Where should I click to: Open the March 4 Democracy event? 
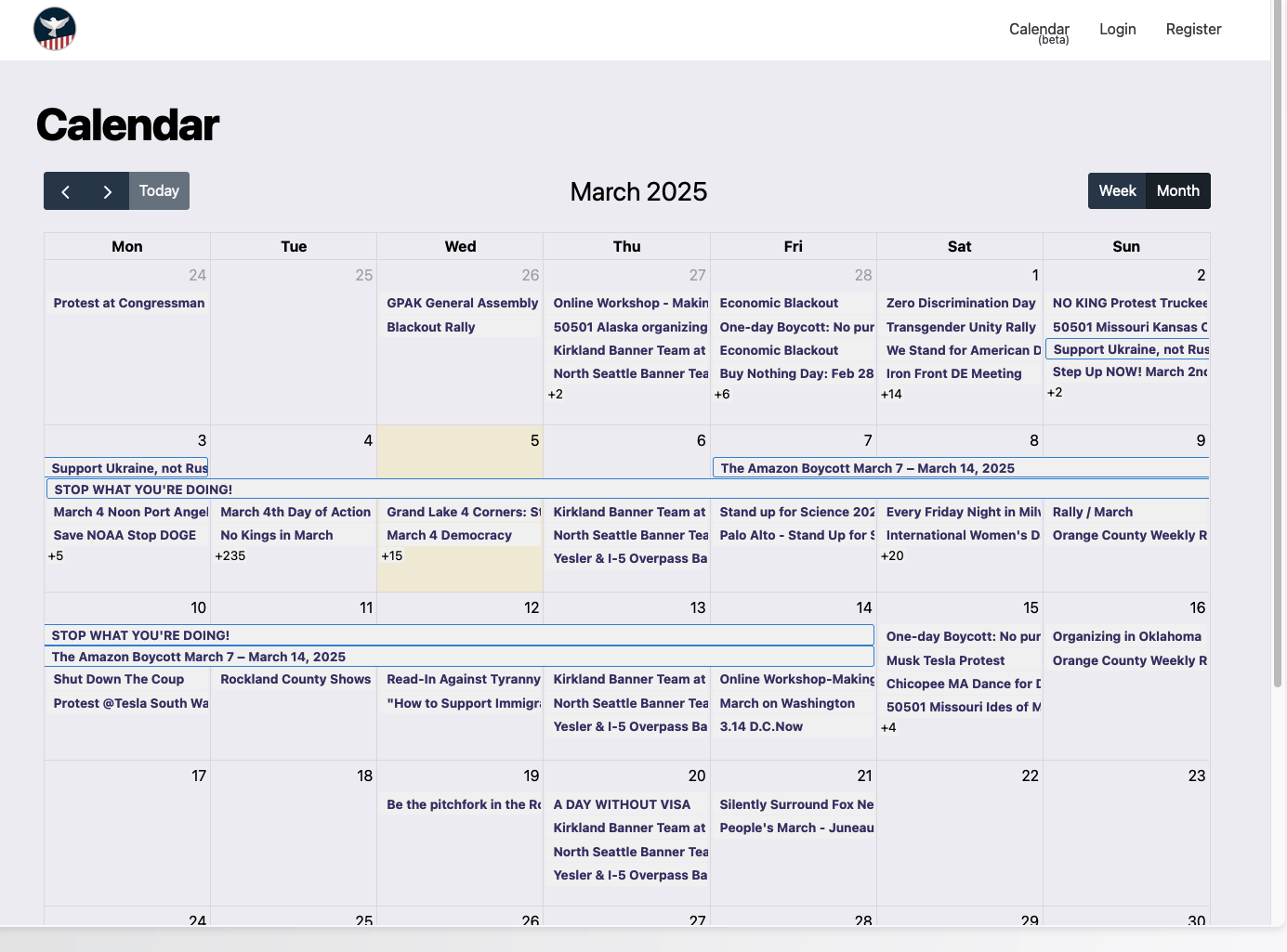pyautogui.click(x=449, y=535)
